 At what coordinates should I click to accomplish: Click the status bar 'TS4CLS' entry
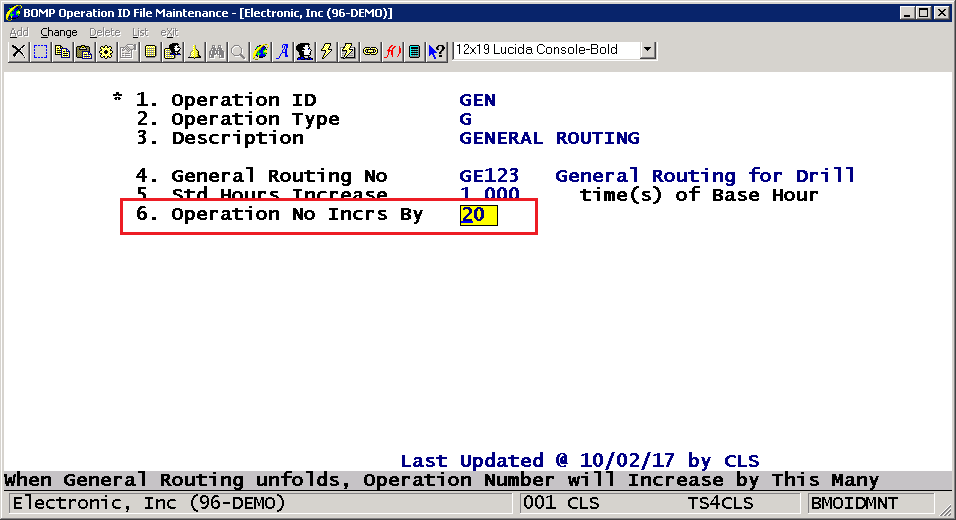(720, 504)
